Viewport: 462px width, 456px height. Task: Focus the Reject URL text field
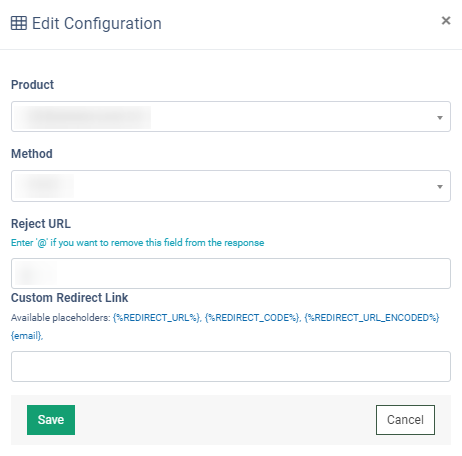[x=231, y=273]
